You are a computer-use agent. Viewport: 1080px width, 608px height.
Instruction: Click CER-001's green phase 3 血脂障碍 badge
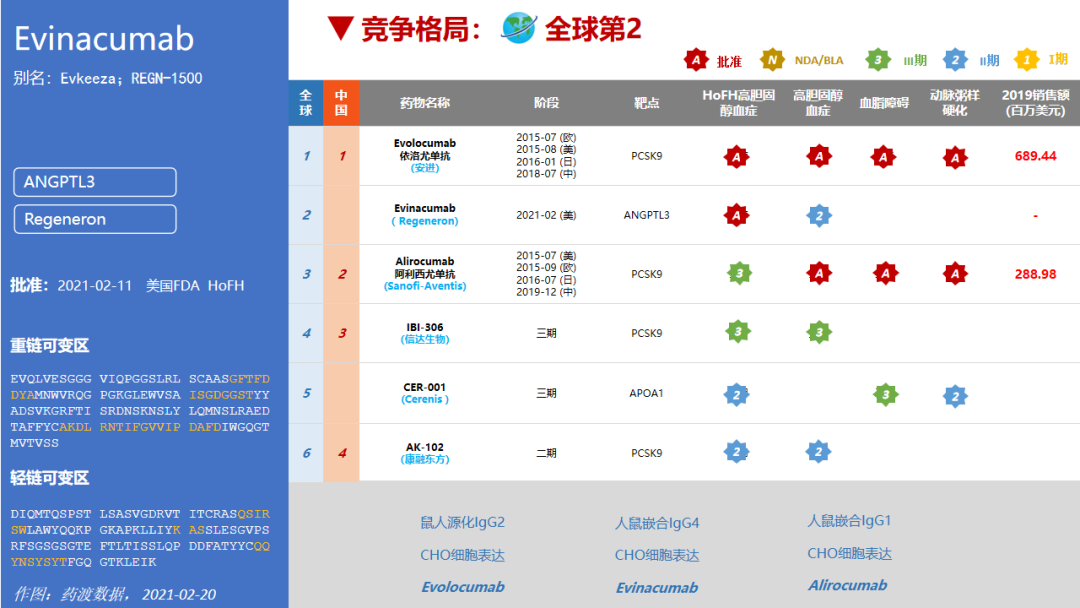click(886, 395)
